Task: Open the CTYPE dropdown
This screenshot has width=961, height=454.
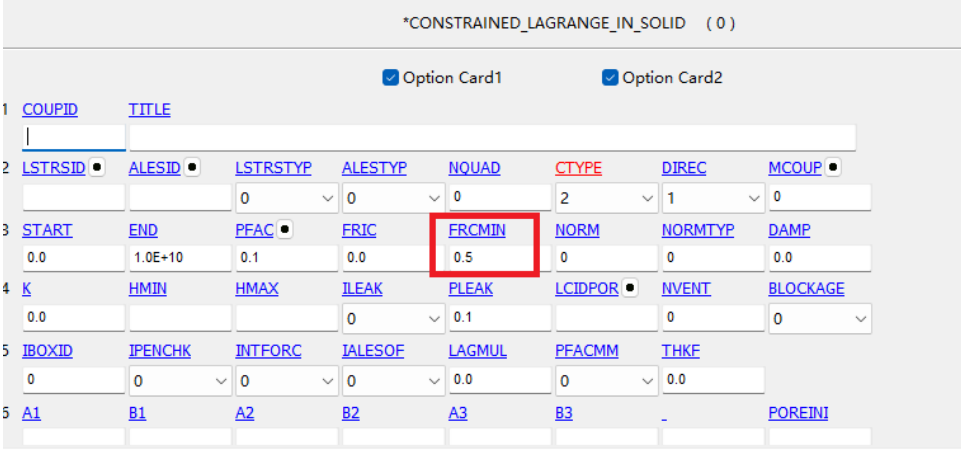Action: [x=607, y=199]
